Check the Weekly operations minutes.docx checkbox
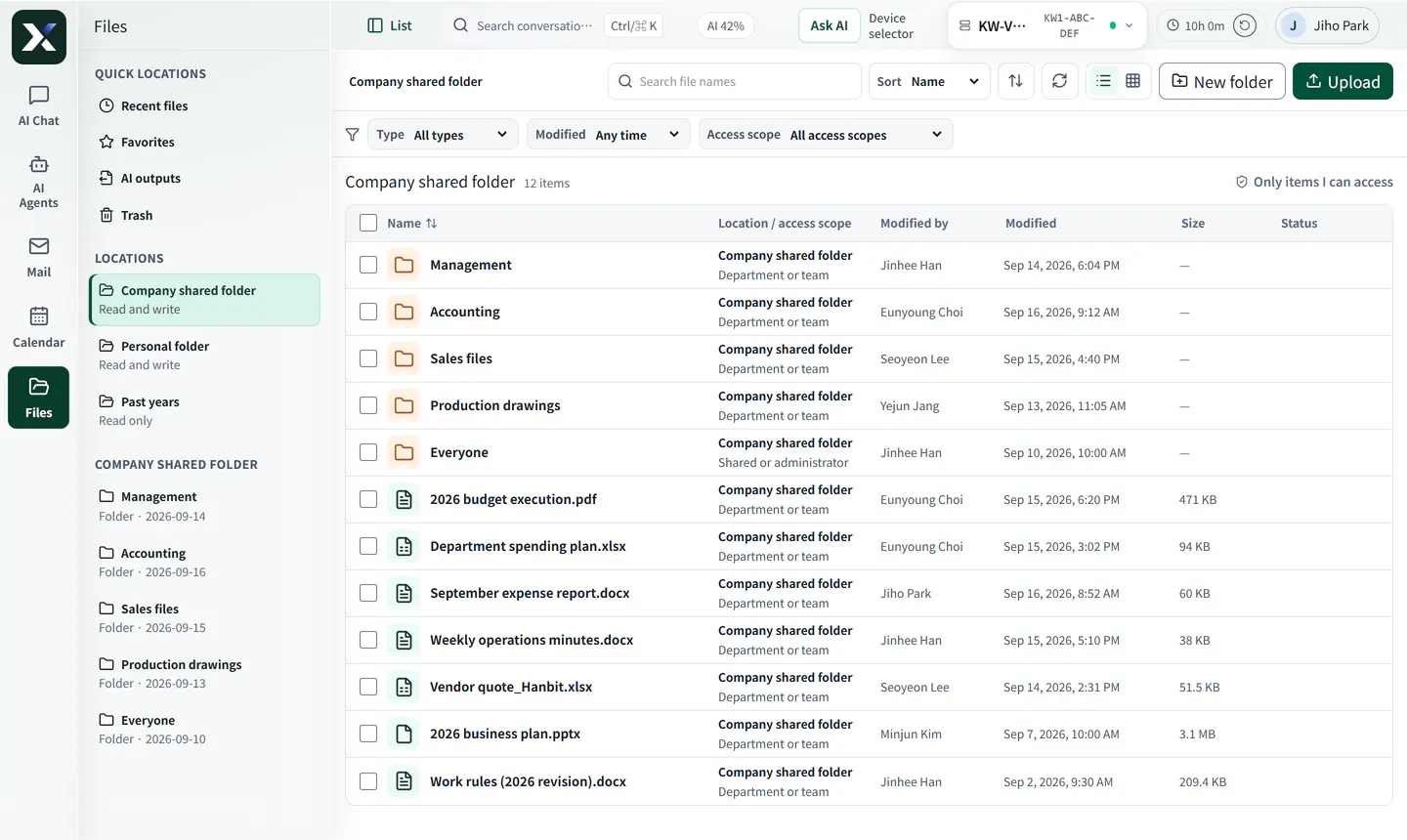 [368, 640]
